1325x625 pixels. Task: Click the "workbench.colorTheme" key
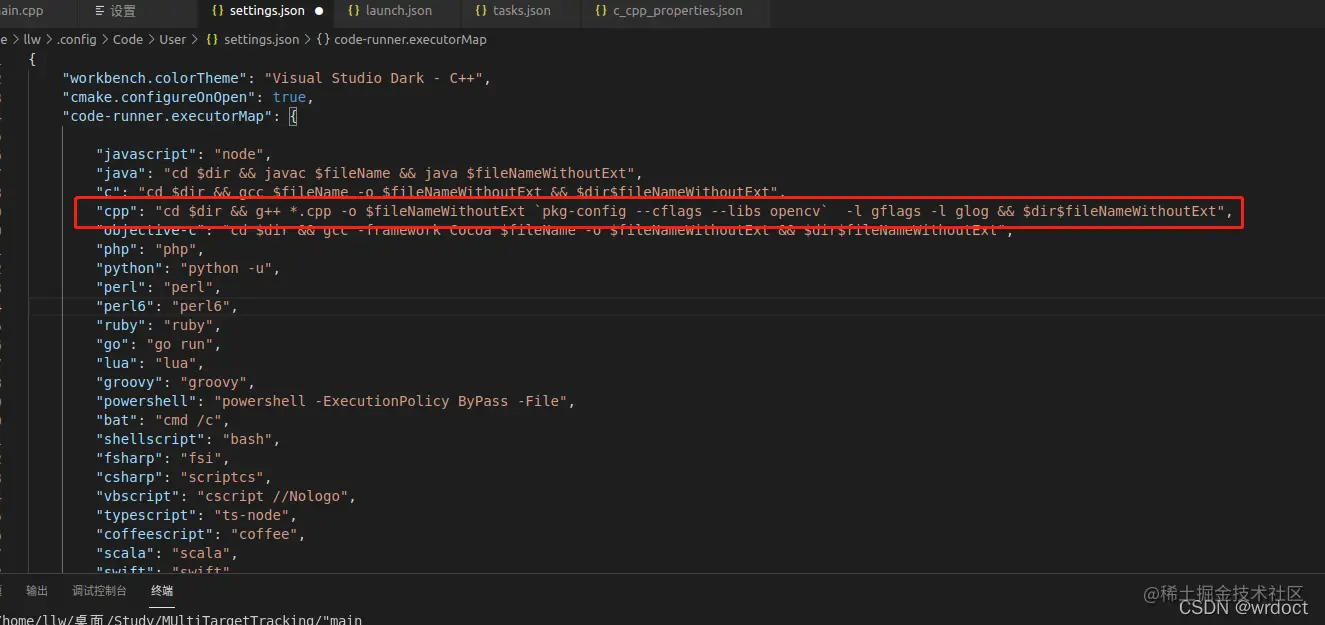coord(152,78)
